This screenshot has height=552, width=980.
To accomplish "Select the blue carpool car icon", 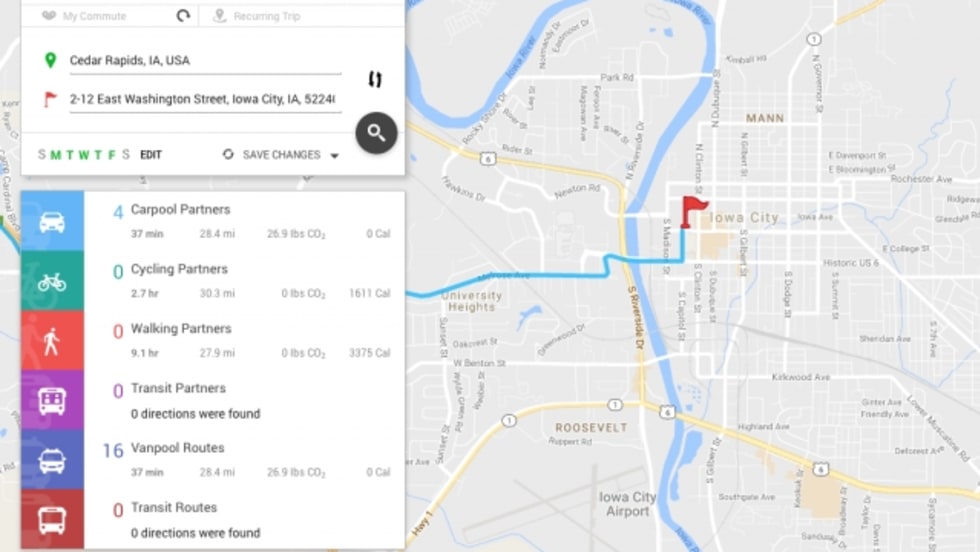I will coord(52,221).
